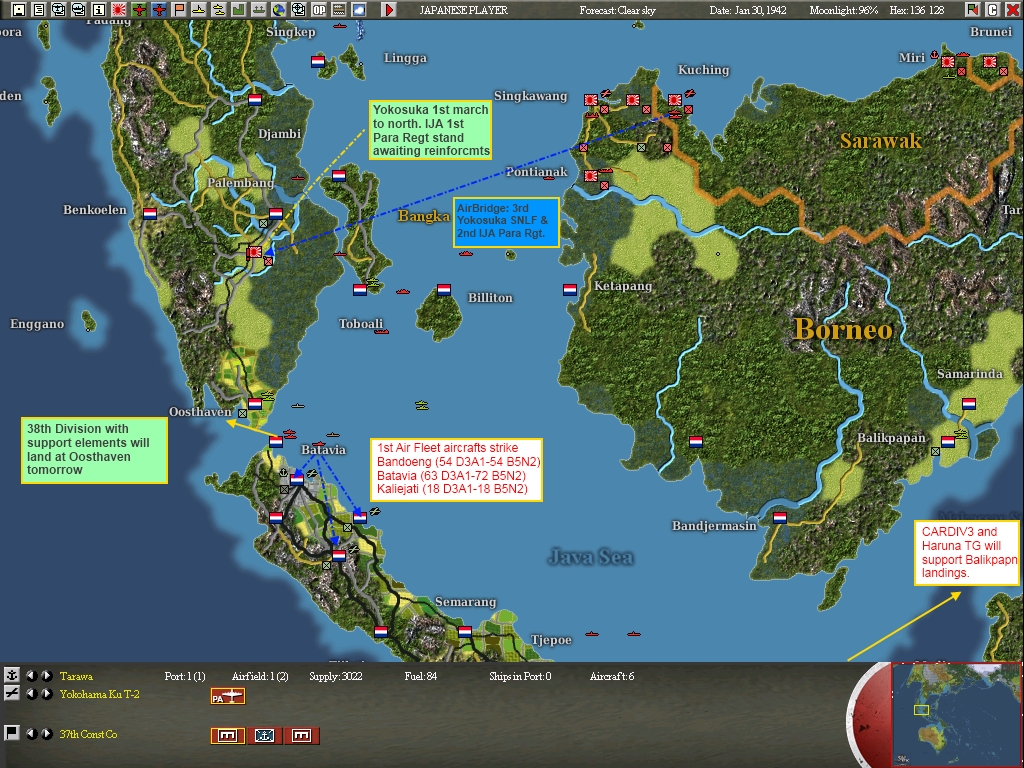This screenshot has width=1024, height=768.
Task: Select the PA patrol aircraft unit icon
Action: click(x=228, y=697)
